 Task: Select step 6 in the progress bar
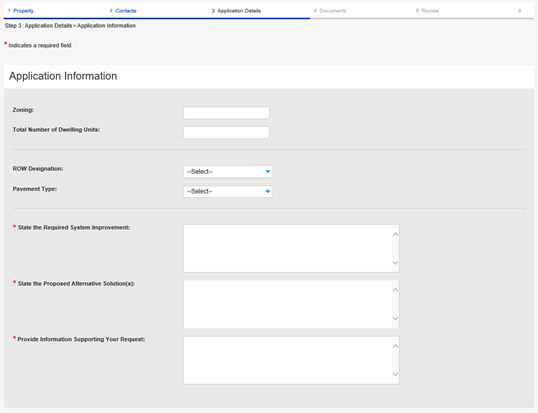point(519,11)
